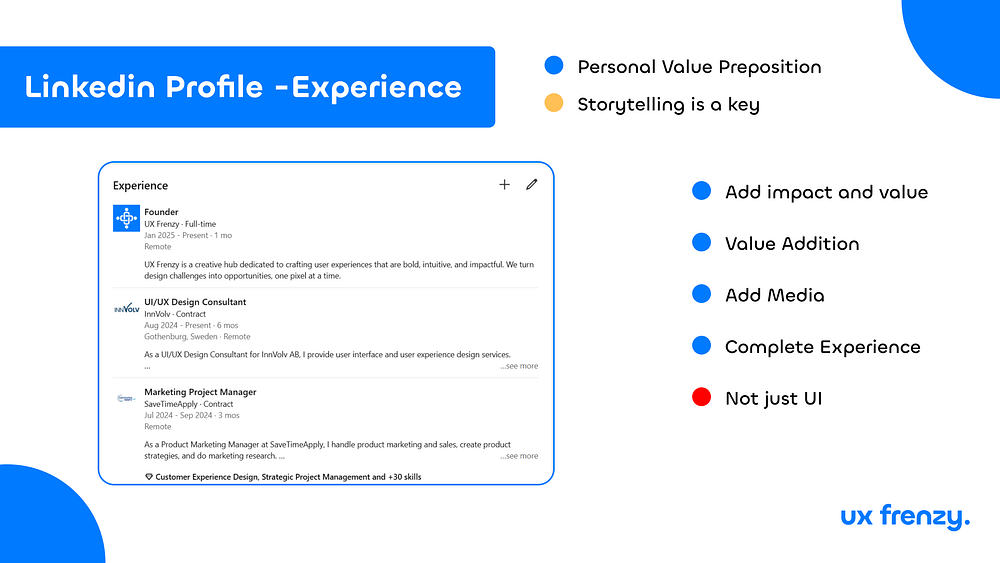
Task: Expand see more under UI/UX Design Consultant
Action: pos(519,366)
